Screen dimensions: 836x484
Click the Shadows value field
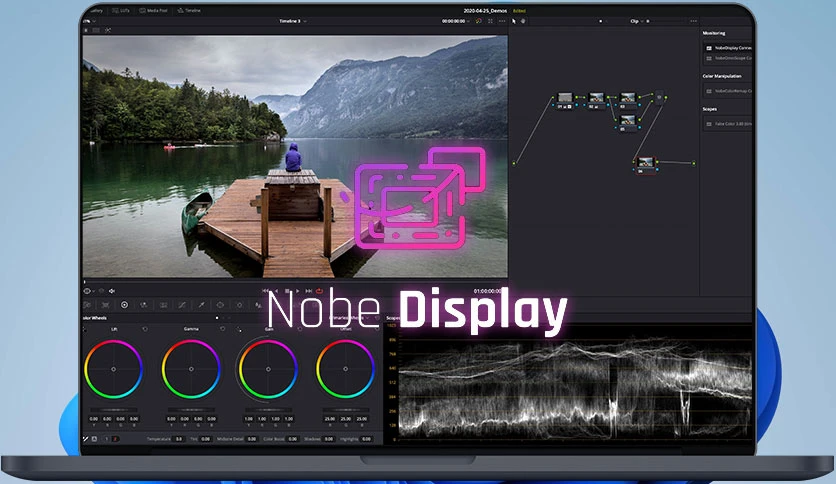click(x=329, y=439)
